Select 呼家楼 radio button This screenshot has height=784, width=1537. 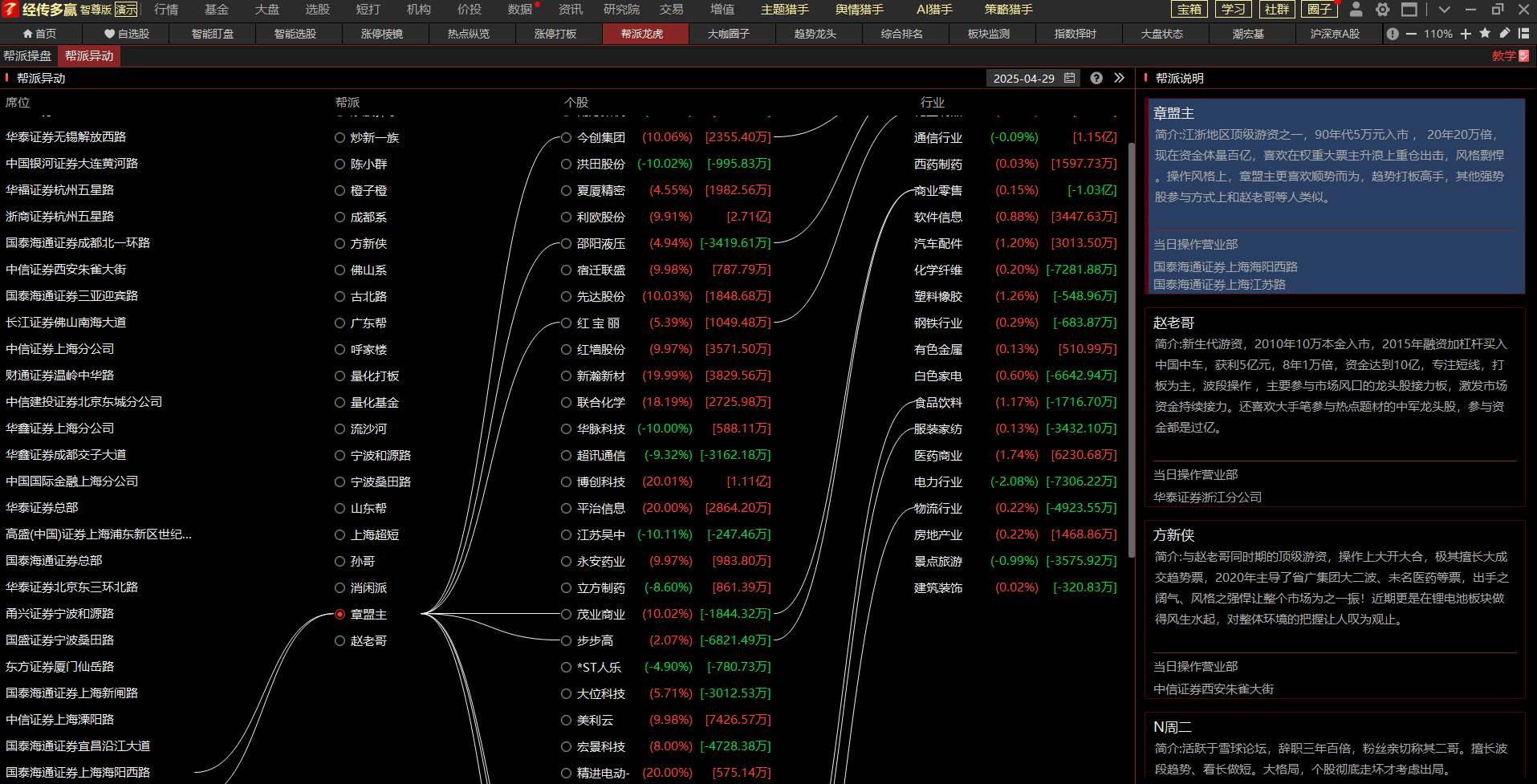(x=340, y=349)
